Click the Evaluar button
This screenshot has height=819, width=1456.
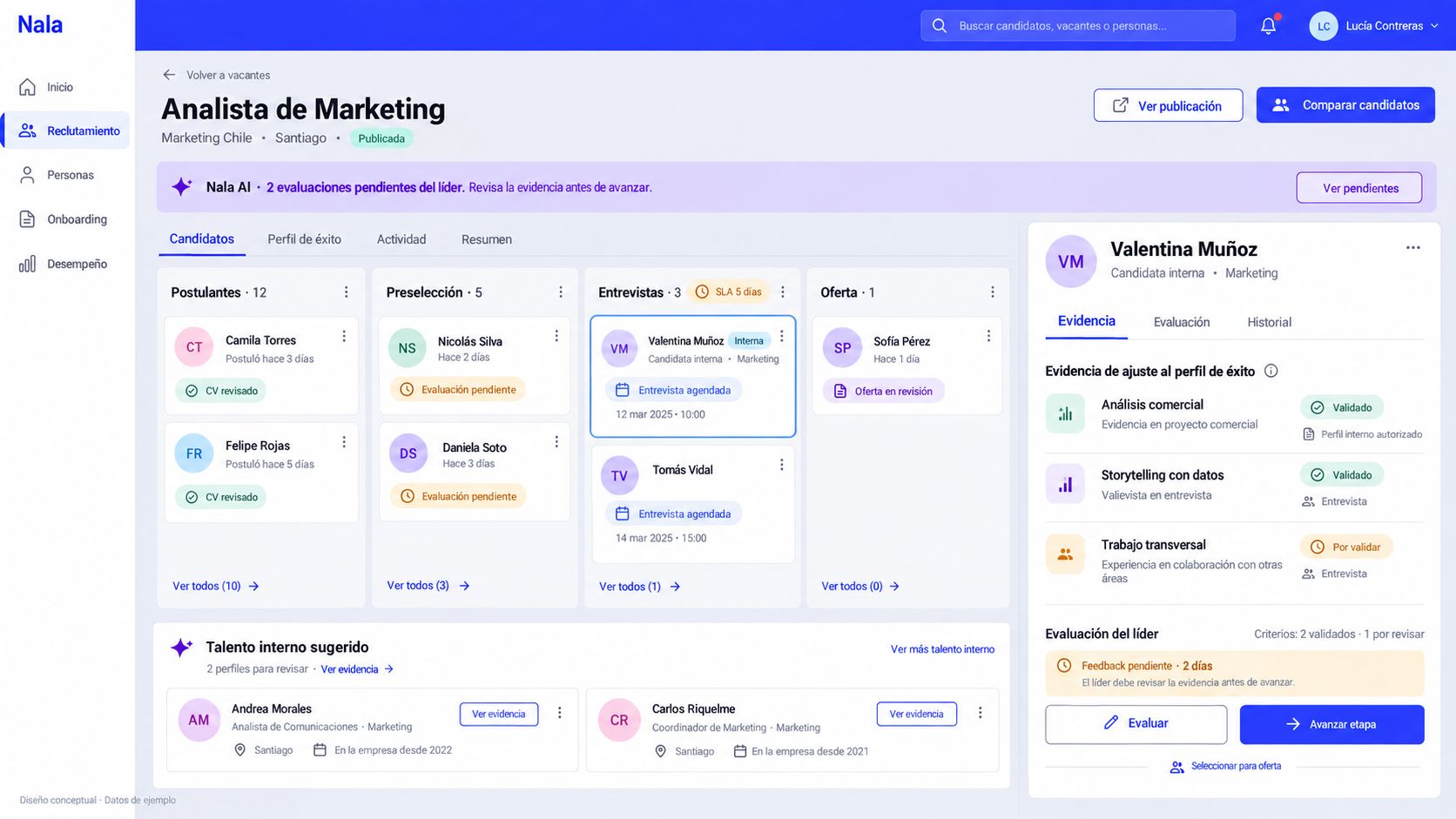(1136, 724)
